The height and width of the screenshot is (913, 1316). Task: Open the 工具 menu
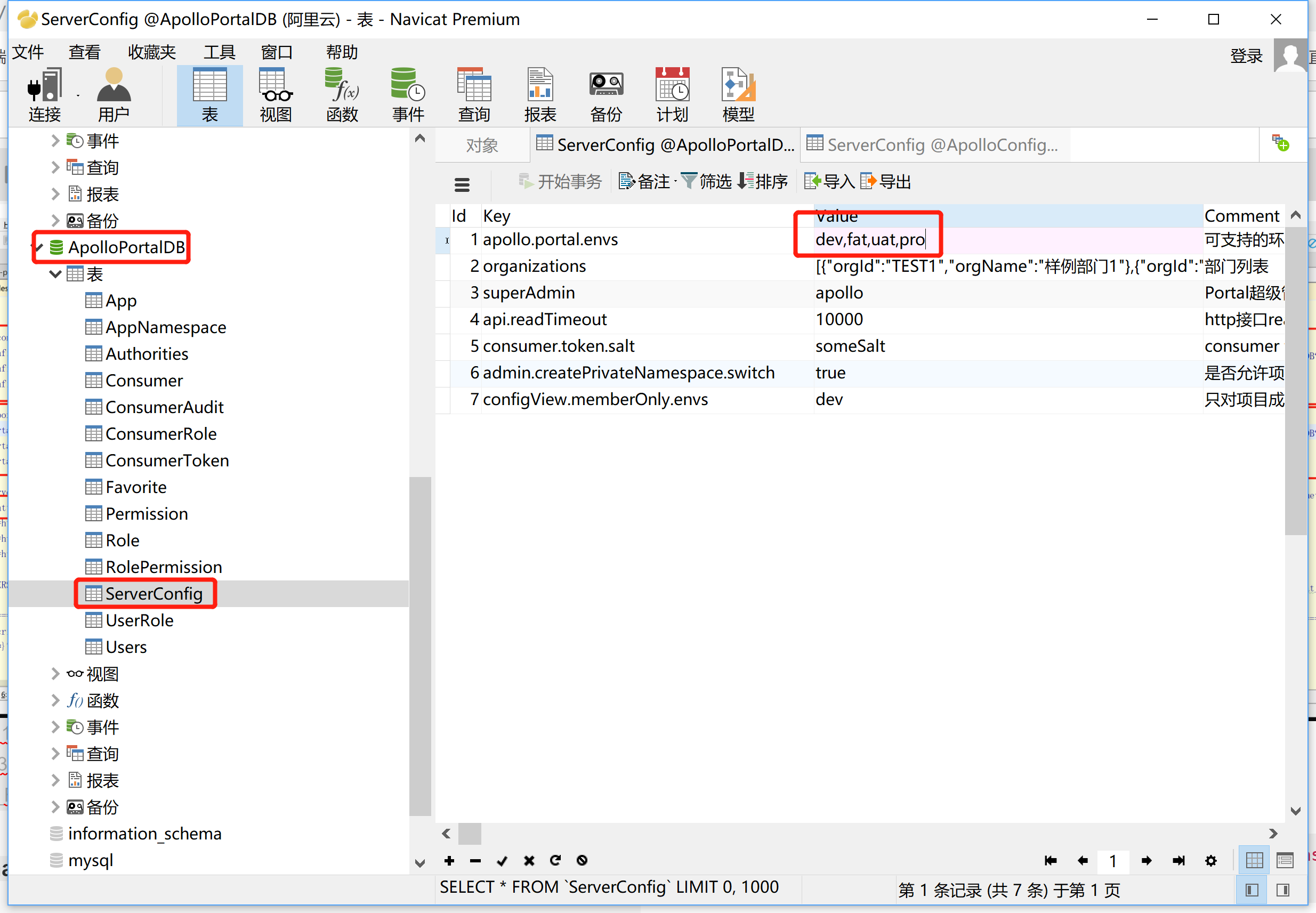click(x=219, y=52)
